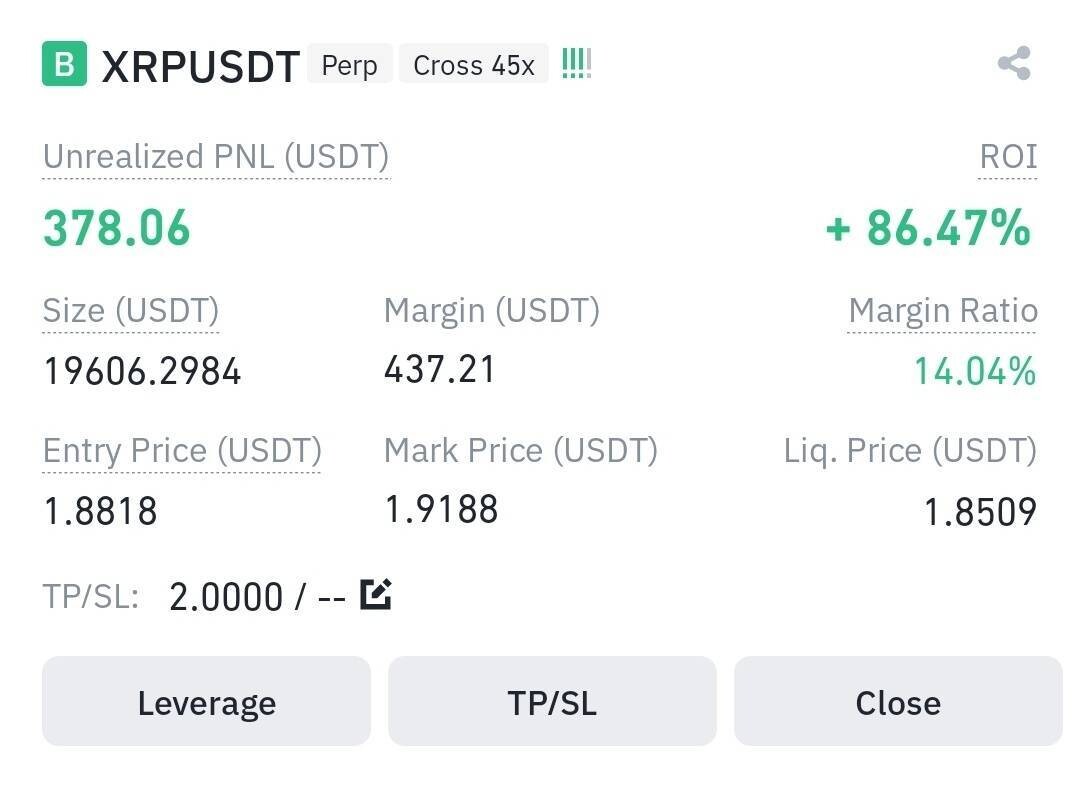
Task: Click the share icon
Action: click(1013, 64)
